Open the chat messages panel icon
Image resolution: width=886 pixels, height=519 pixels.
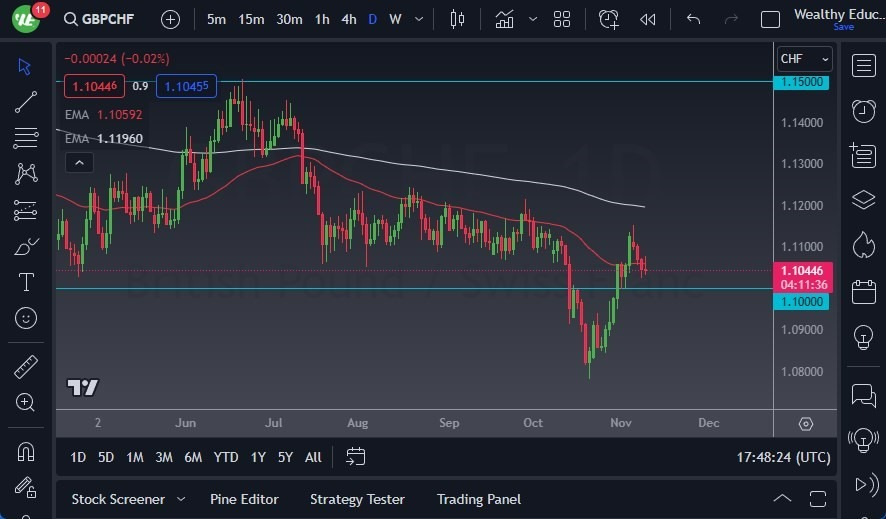pyautogui.click(x=863, y=395)
